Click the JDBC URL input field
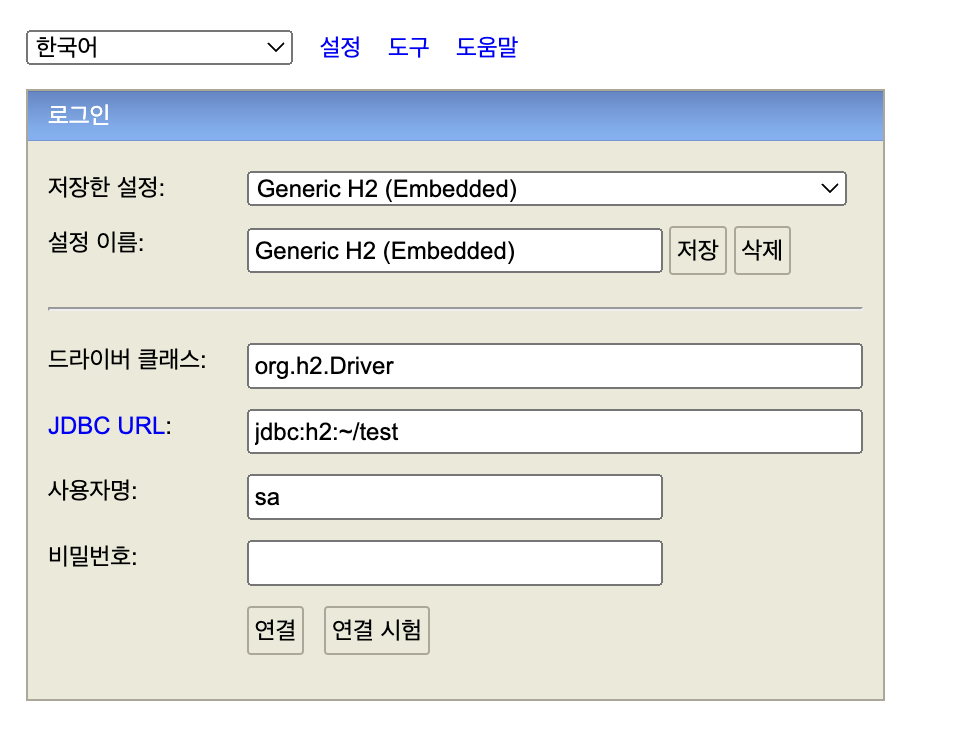Screen dimensions: 958x730 pos(555,431)
